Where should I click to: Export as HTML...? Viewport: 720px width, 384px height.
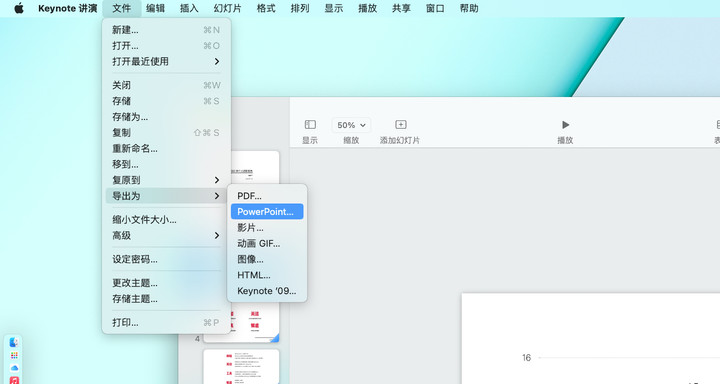click(x=267, y=275)
